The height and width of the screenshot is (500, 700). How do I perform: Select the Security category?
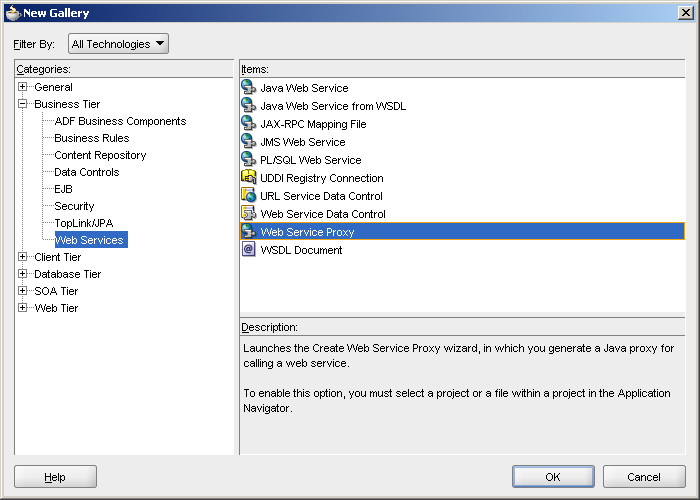coord(74,206)
